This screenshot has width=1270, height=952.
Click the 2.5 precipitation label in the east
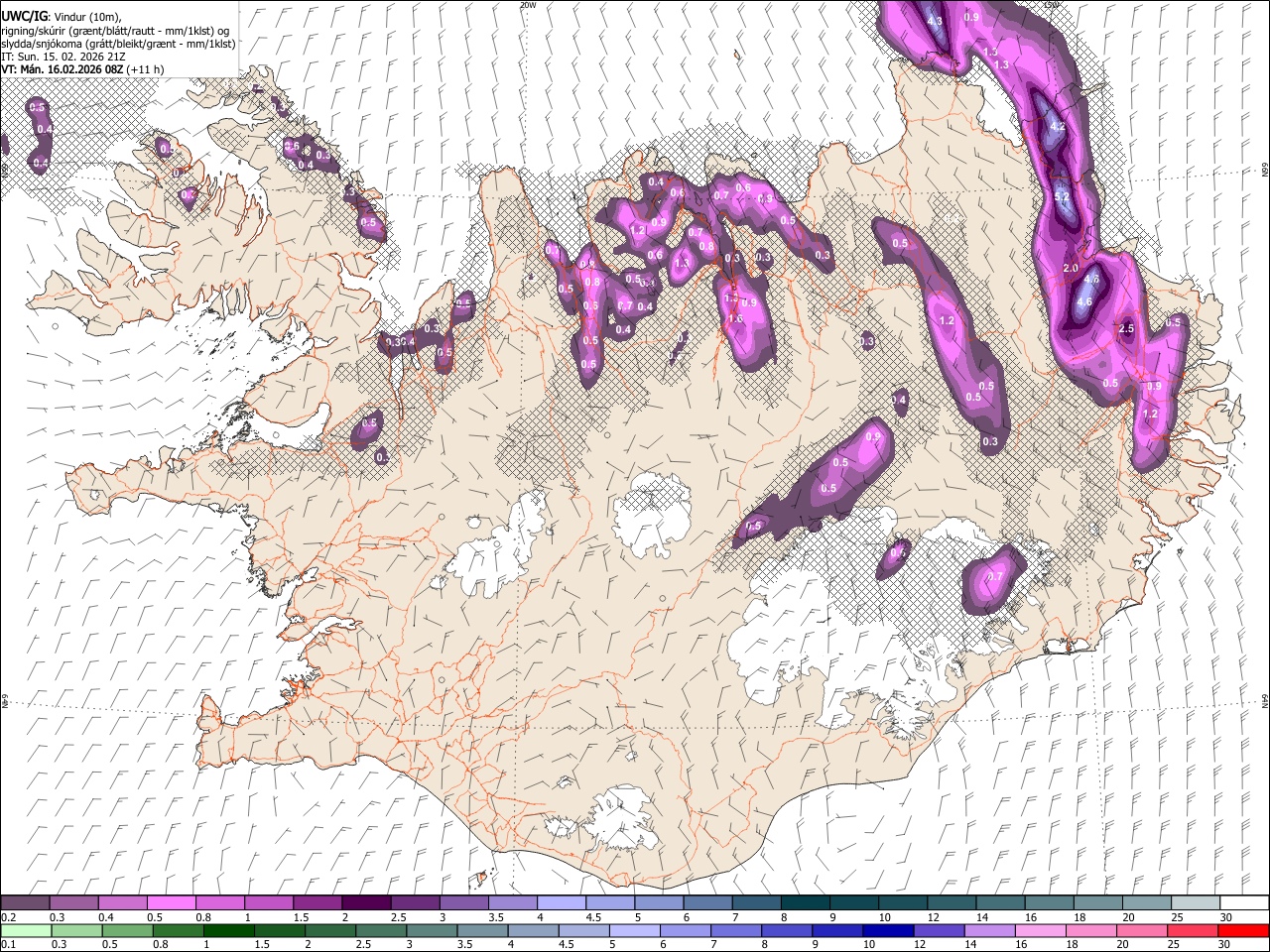coord(1126,329)
